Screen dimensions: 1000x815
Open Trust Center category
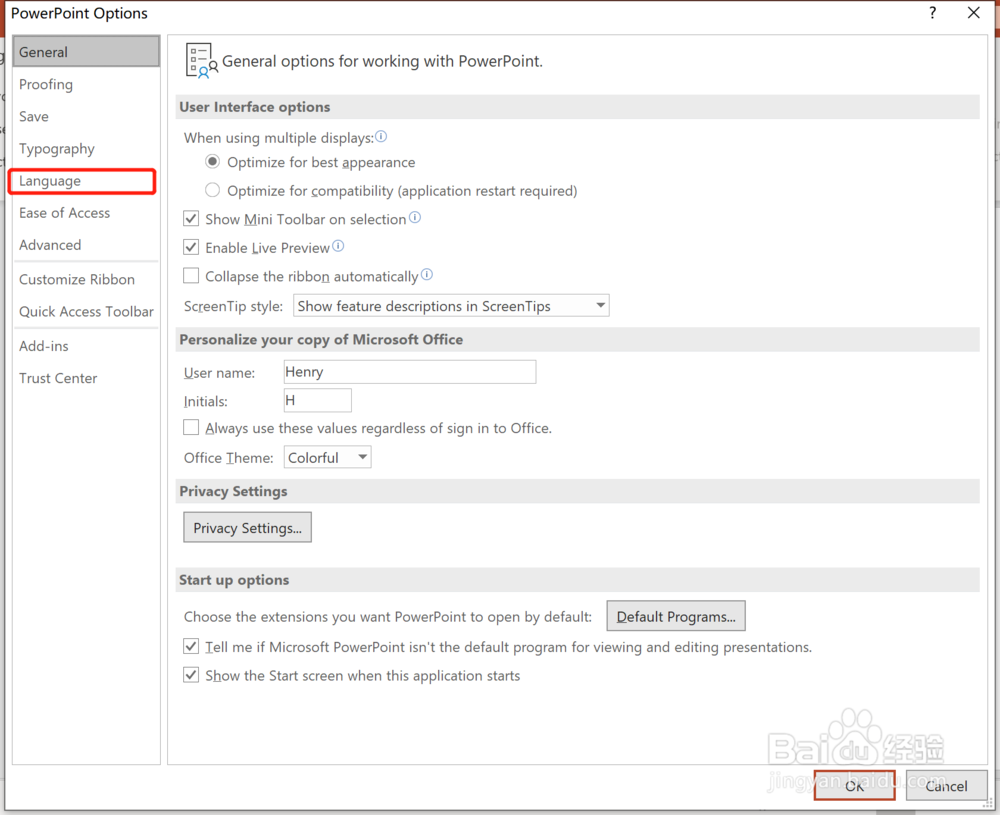point(86,378)
